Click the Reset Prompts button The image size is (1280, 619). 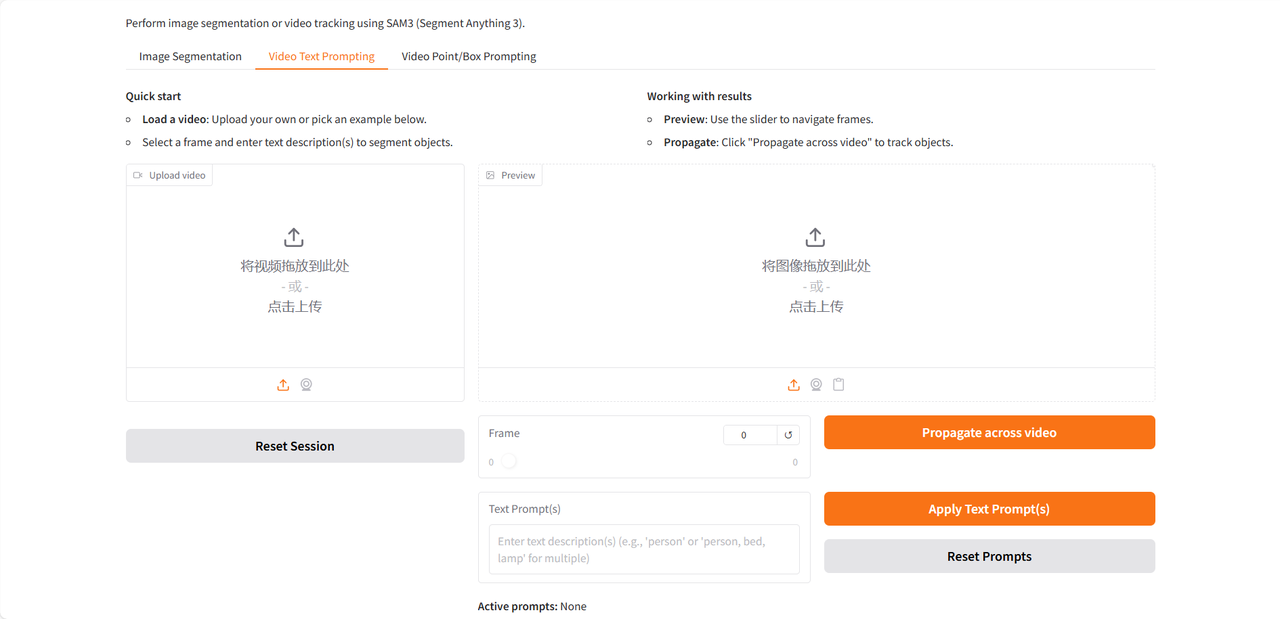[989, 556]
